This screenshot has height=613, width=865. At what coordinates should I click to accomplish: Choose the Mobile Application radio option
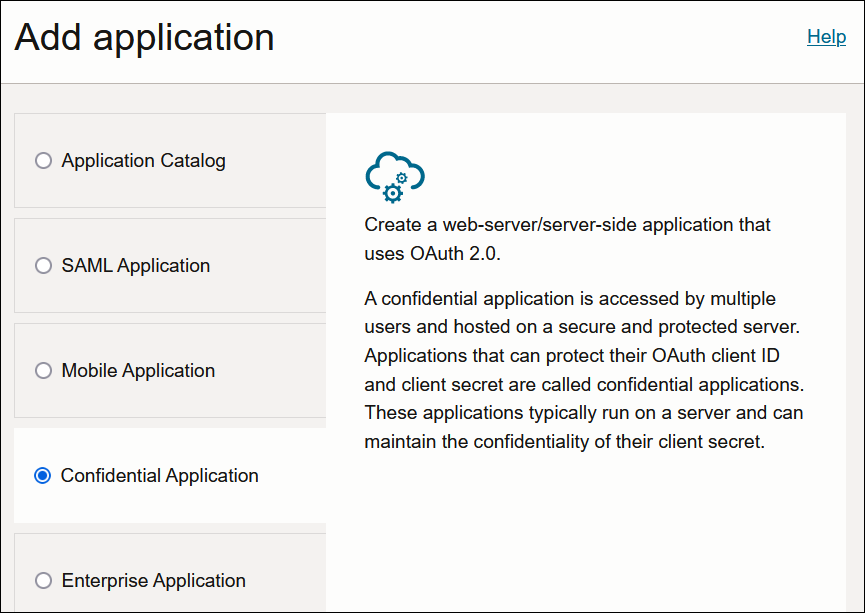click(x=43, y=370)
